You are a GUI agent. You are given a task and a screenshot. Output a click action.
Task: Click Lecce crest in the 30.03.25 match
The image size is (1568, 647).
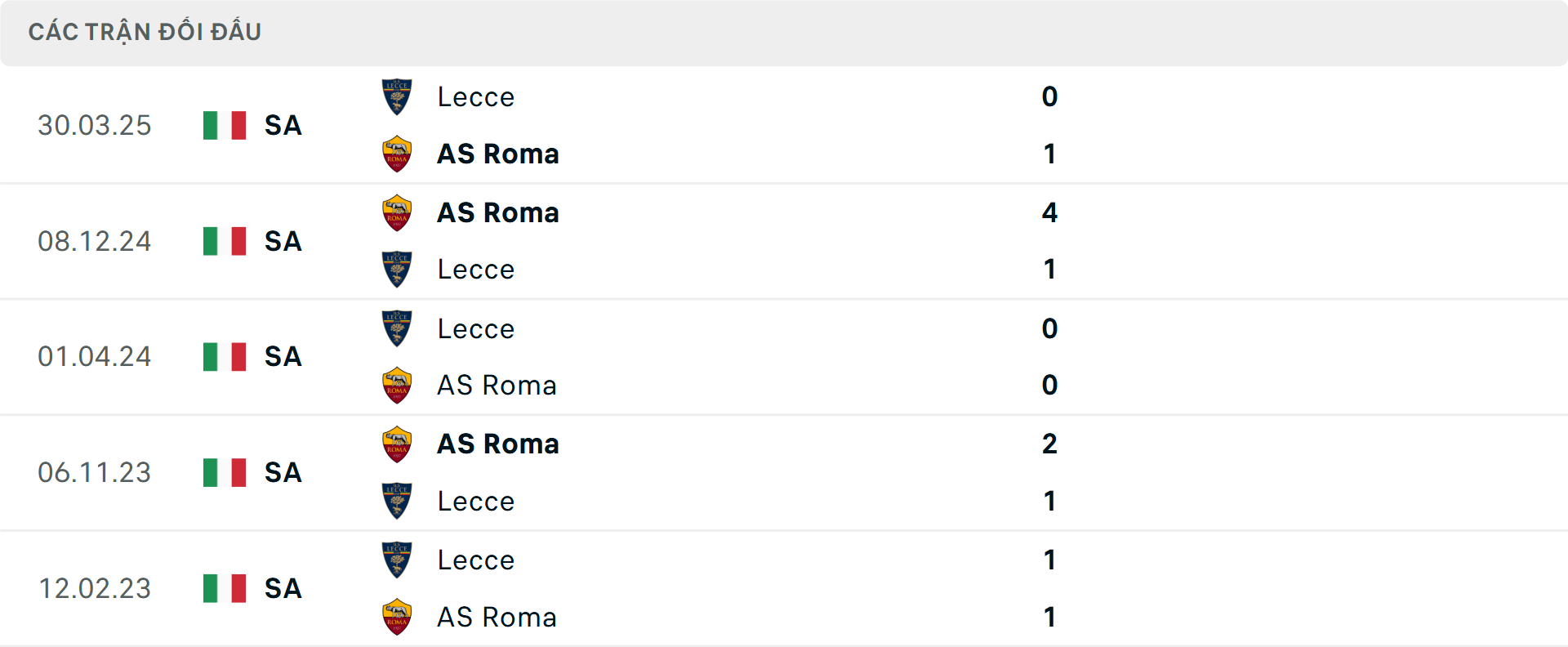[x=397, y=96]
